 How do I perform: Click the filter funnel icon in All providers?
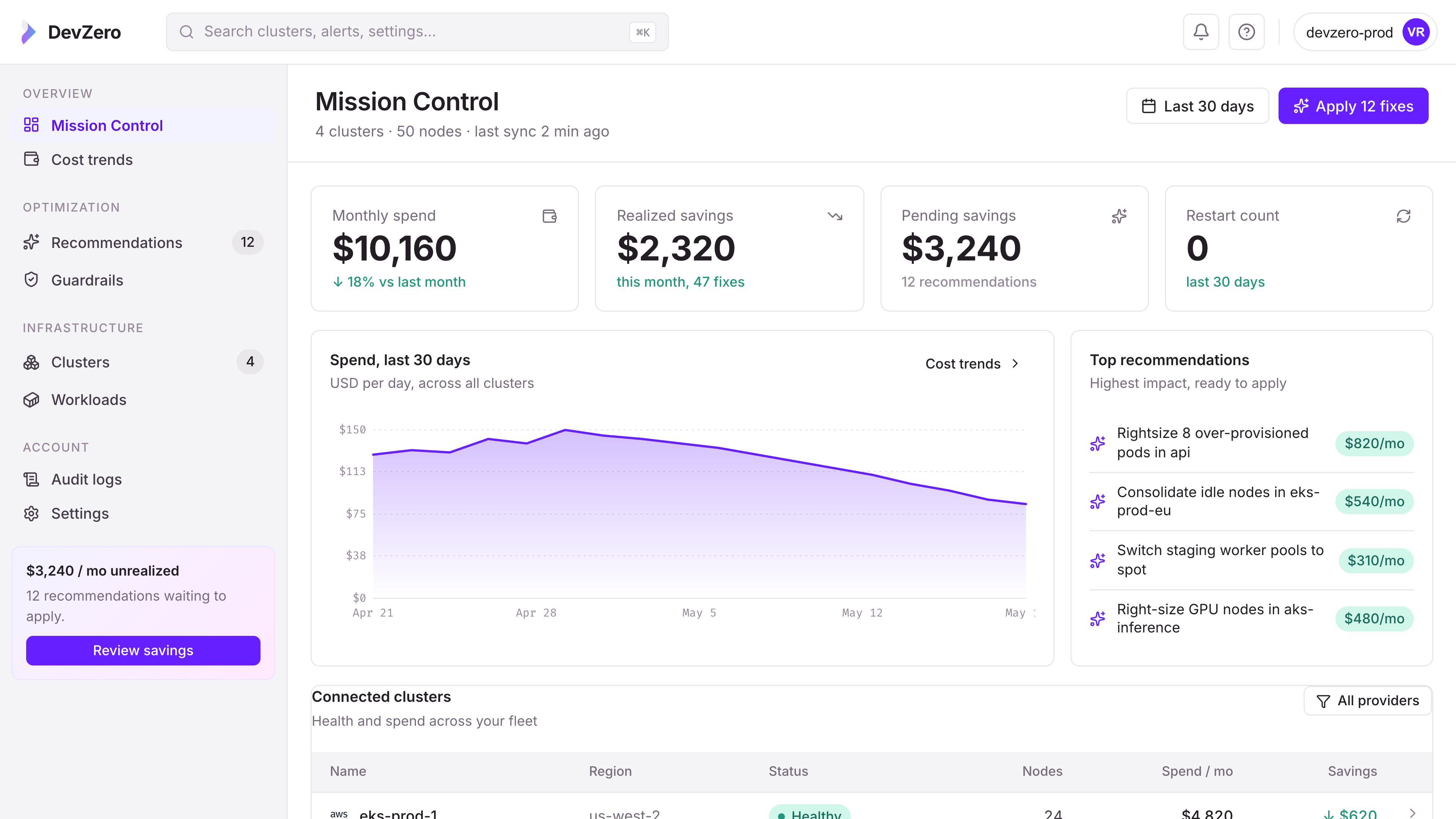[1323, 701]
